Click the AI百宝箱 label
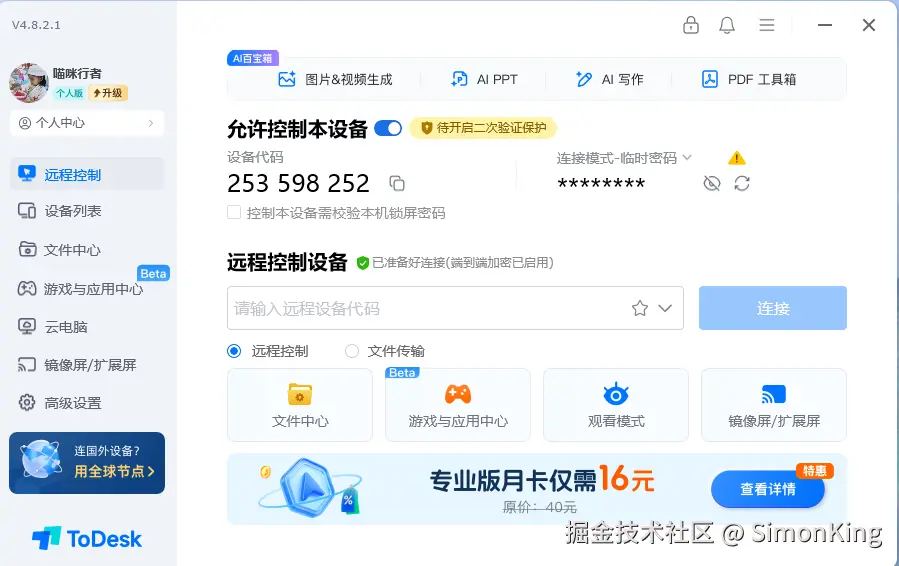Viewport: 899px width, 566px height. (x=253, y=58)
